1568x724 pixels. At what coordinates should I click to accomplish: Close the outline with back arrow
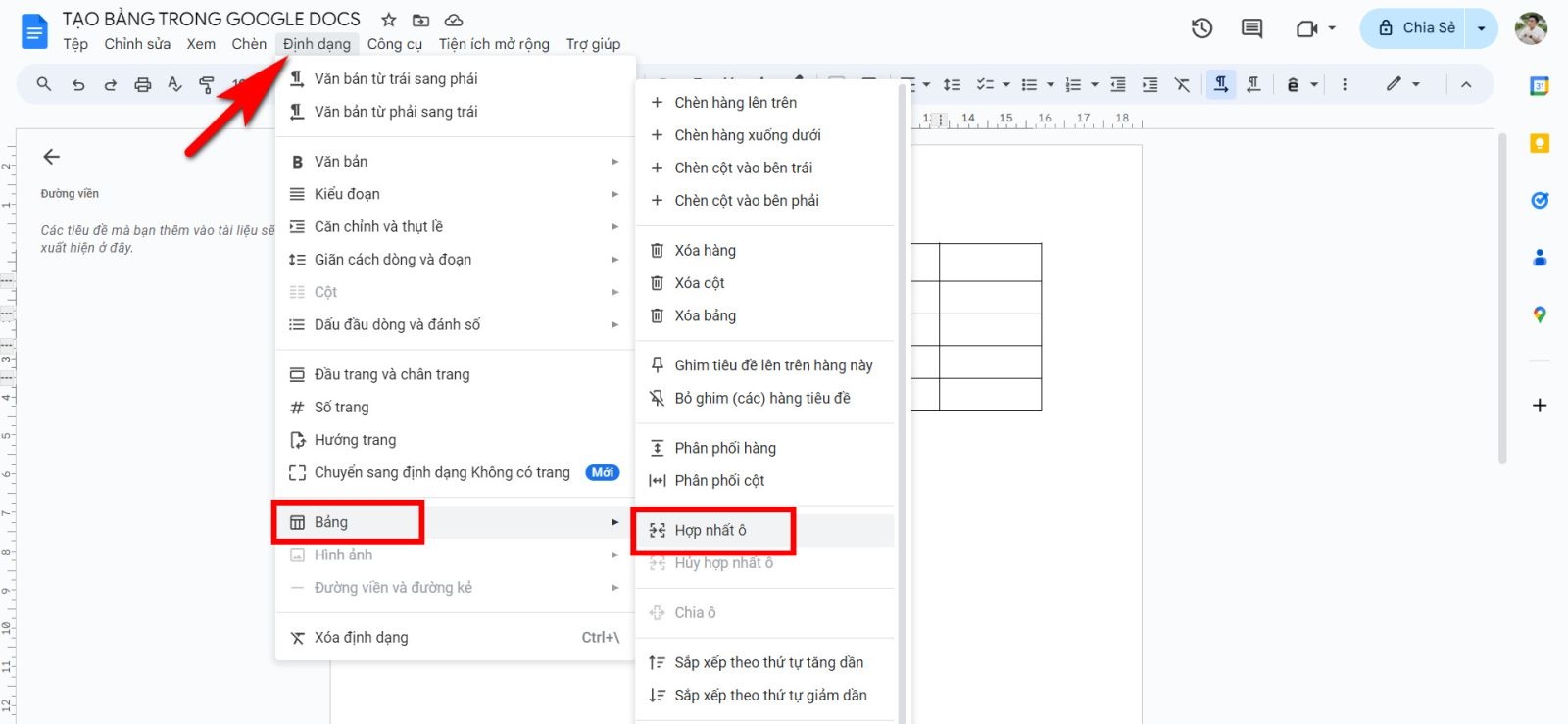52,157
